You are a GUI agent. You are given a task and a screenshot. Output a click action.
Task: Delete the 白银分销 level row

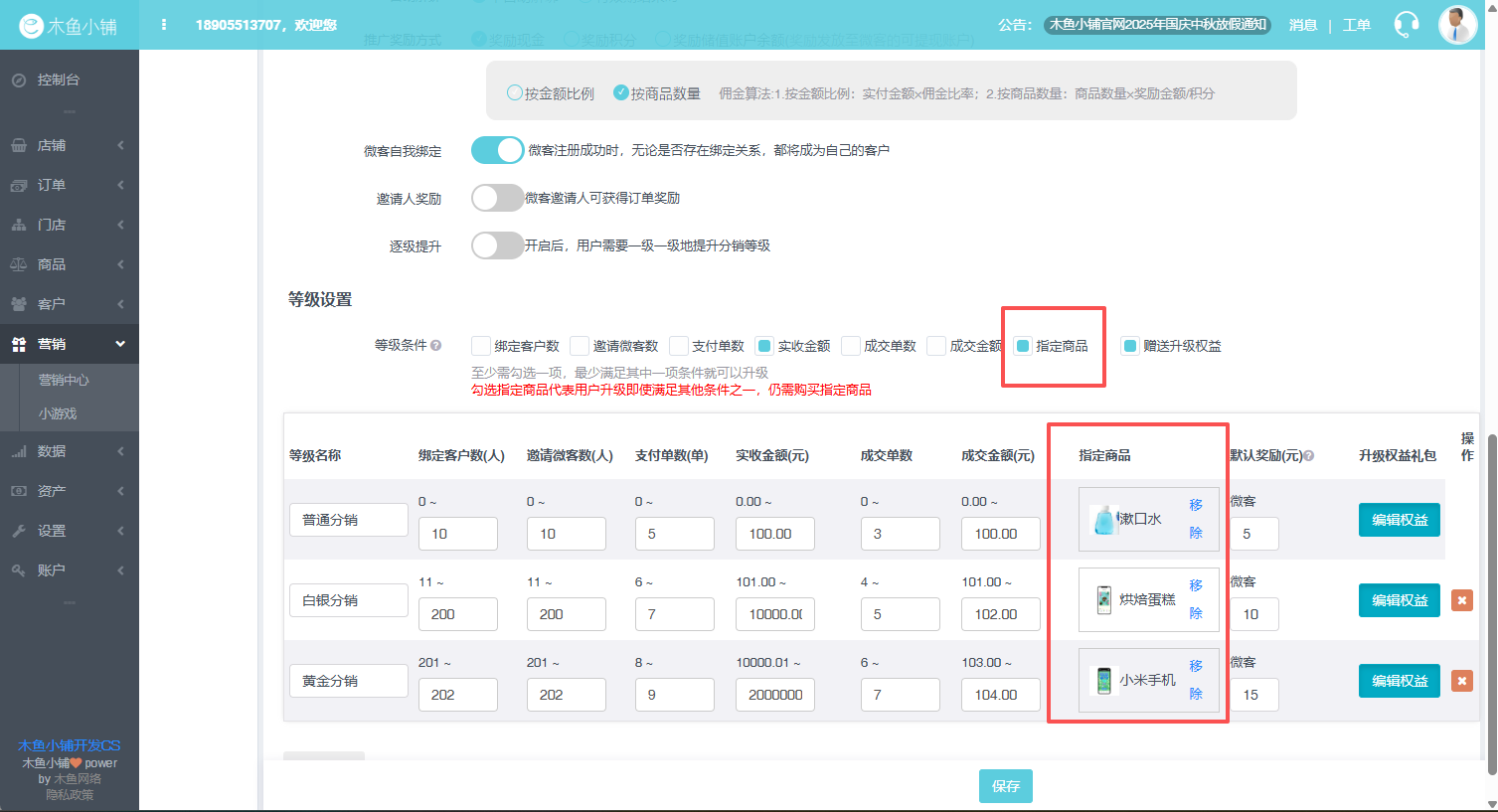pos(1461,600)
